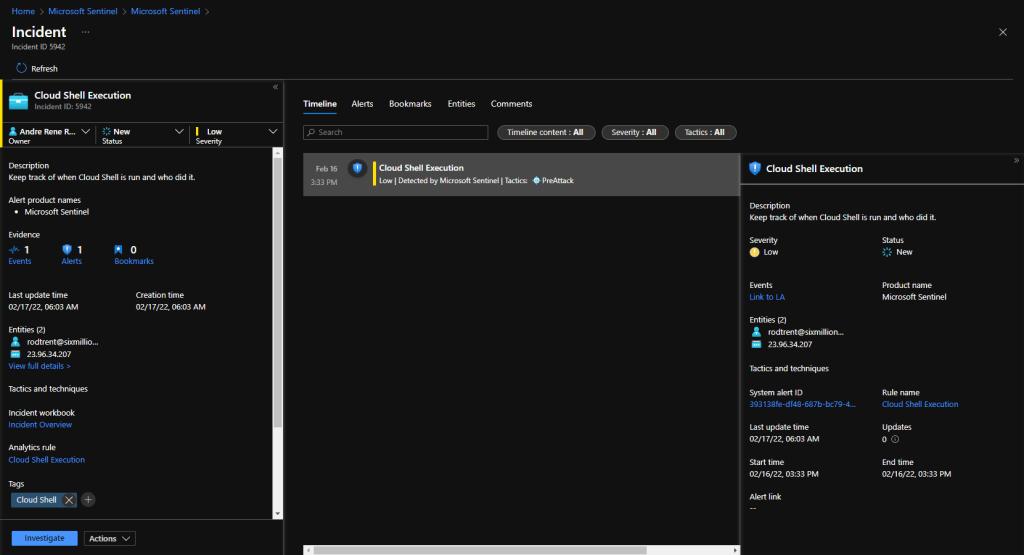Image resolution: width=1024 pixels, height=555 pixels.
Task: Open the ellipsis menu next to Incident title
Action: click(x=86, y=32)
